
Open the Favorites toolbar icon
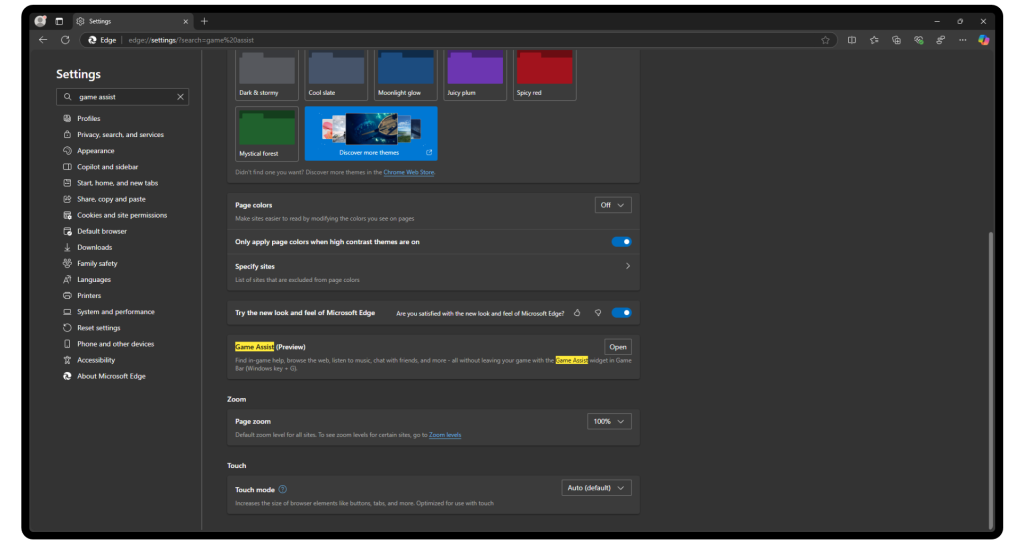pos(874,40)
